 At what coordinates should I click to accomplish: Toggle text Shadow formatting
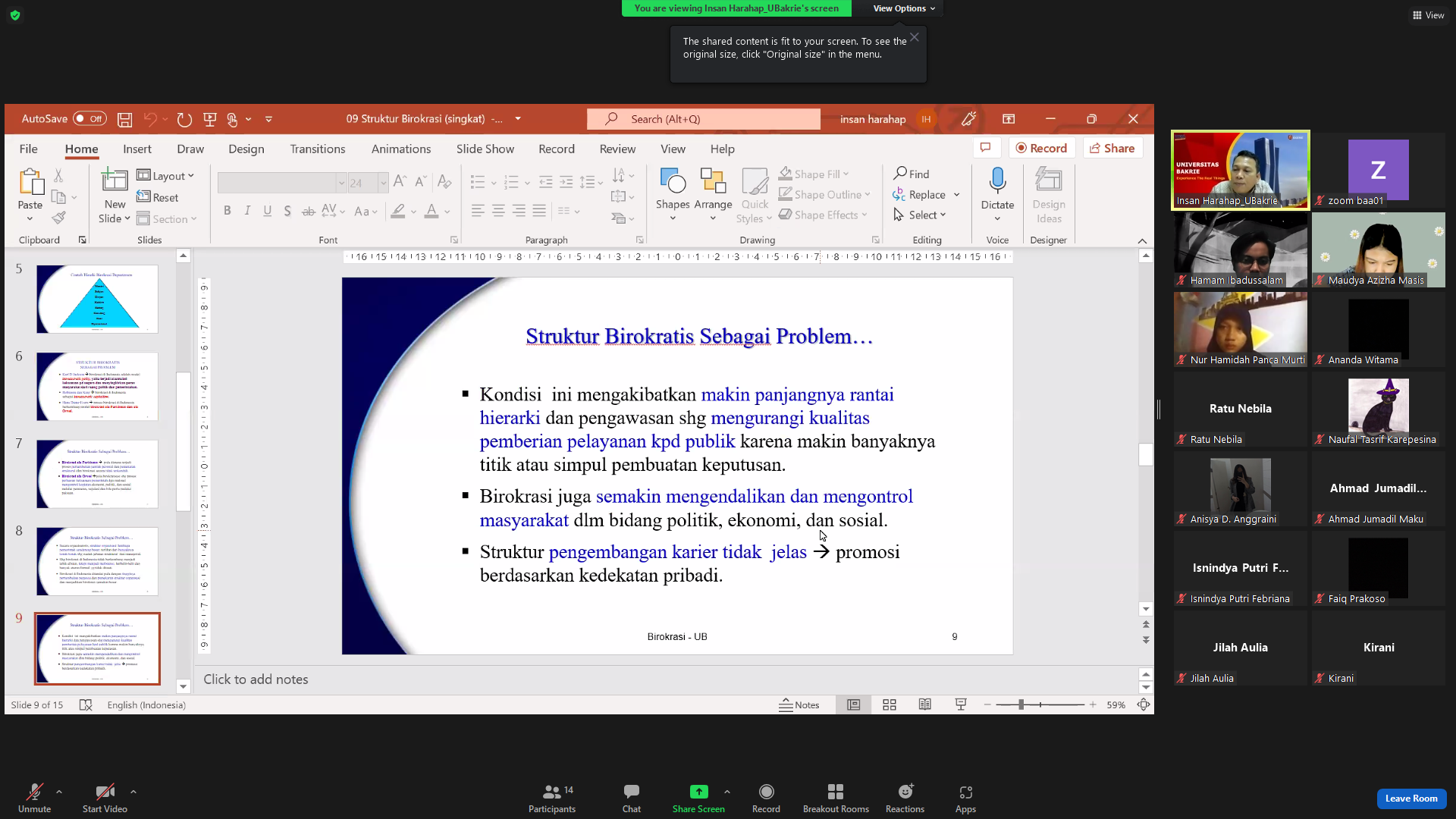(287, 211)
